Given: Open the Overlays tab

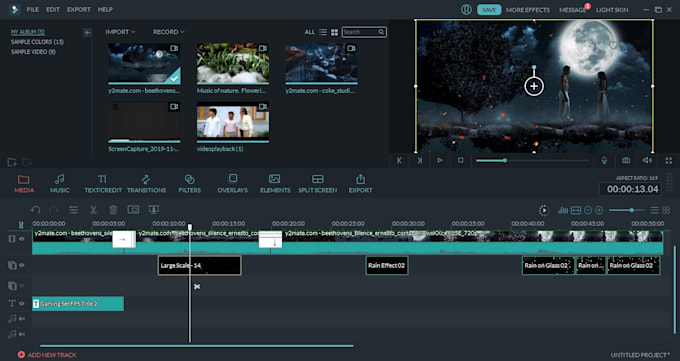Looking at the screenshot, I should pyautogui.click(x=232, y=184).
